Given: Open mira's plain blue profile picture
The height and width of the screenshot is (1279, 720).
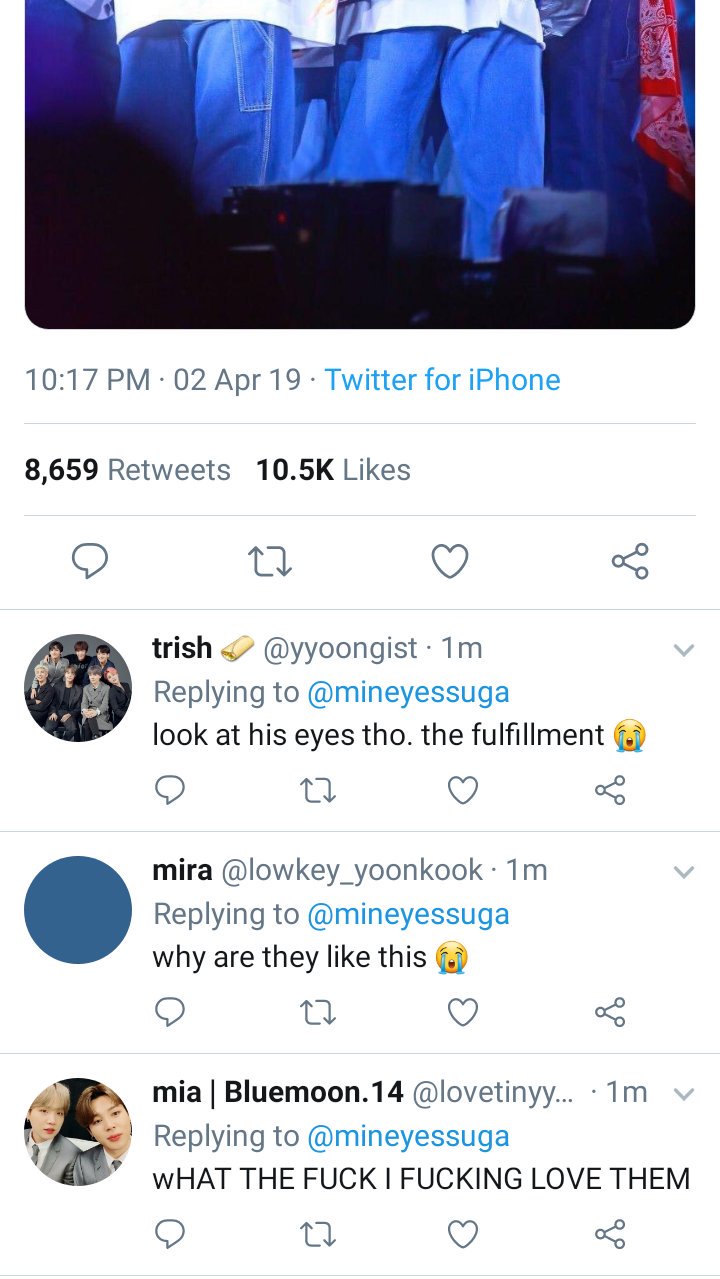Looking at the screenshot, I should tap(78, 910).
